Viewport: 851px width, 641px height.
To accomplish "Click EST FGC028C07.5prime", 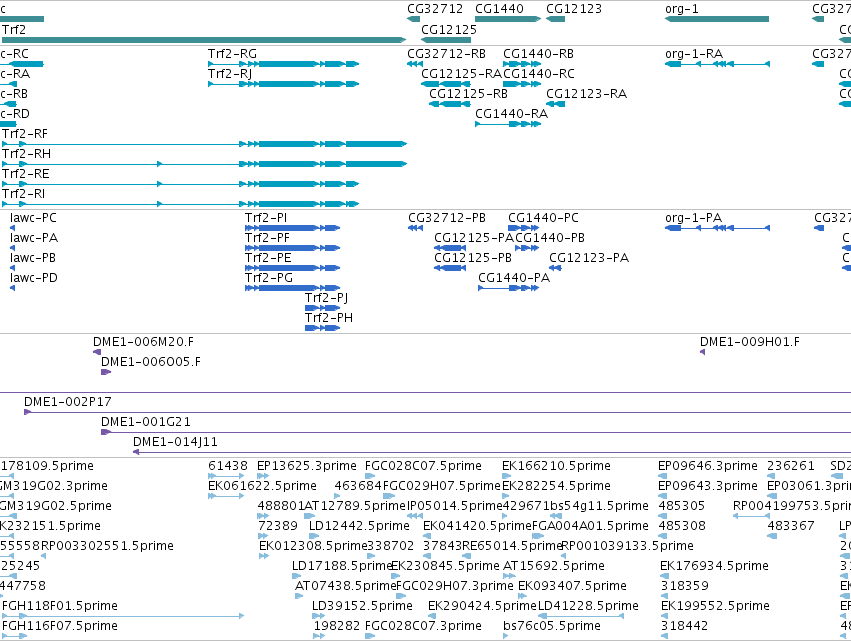I will pyautogui.click(x=371, y=476).
